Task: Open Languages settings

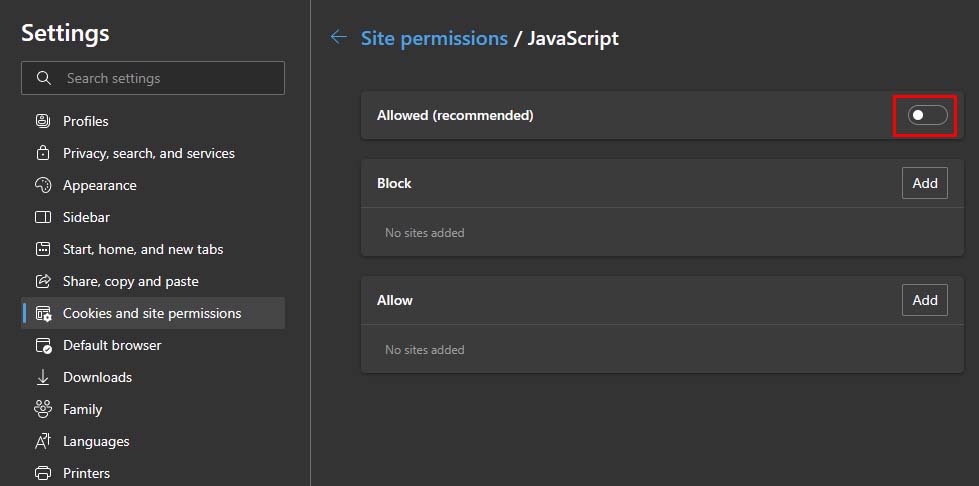Action: point(153,441)
